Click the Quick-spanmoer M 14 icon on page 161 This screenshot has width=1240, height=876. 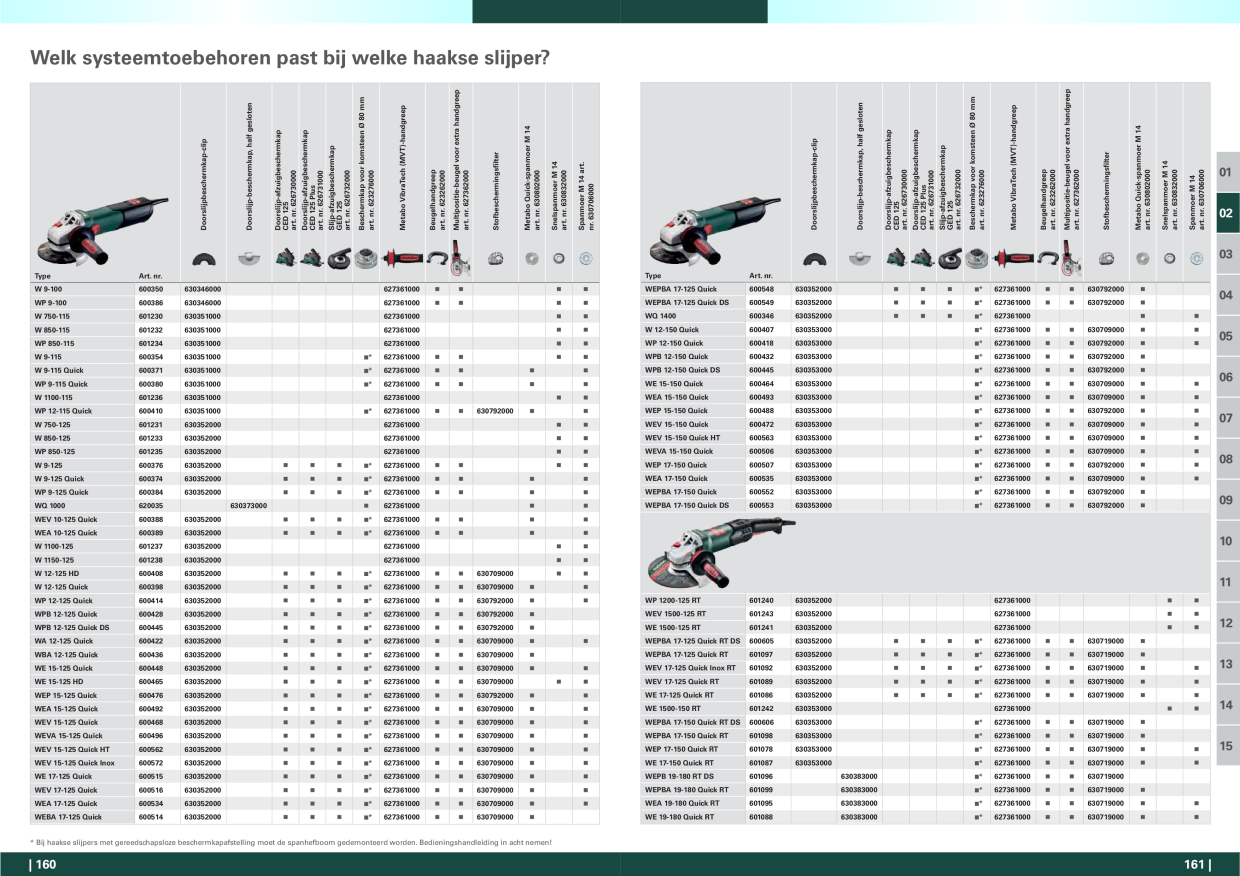click(x=1144, y=259)
